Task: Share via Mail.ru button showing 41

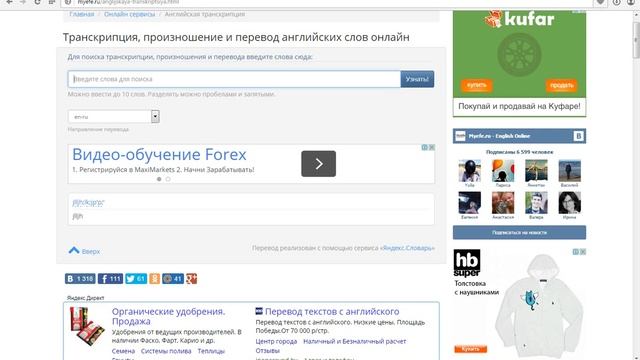Action: pos(173,279)
